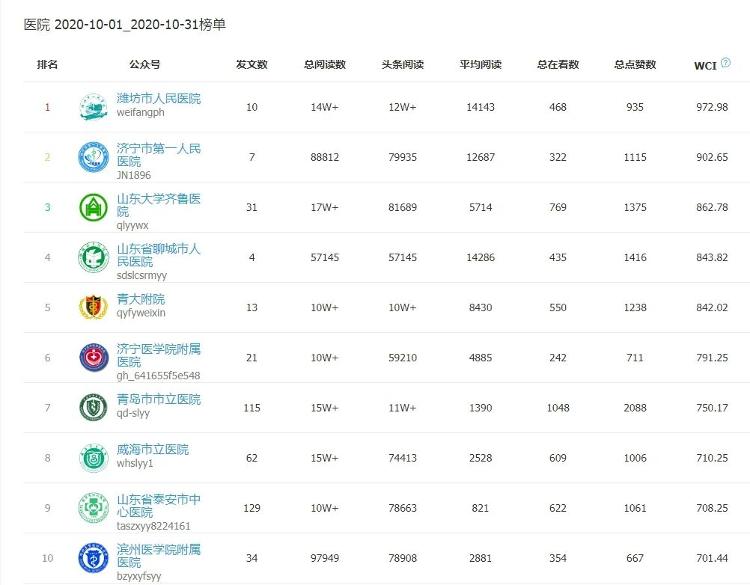The image size is (750, 585).
Task: Click the 济宁市第一人民医院 logo avatar
Action: (x=93, y=157)
